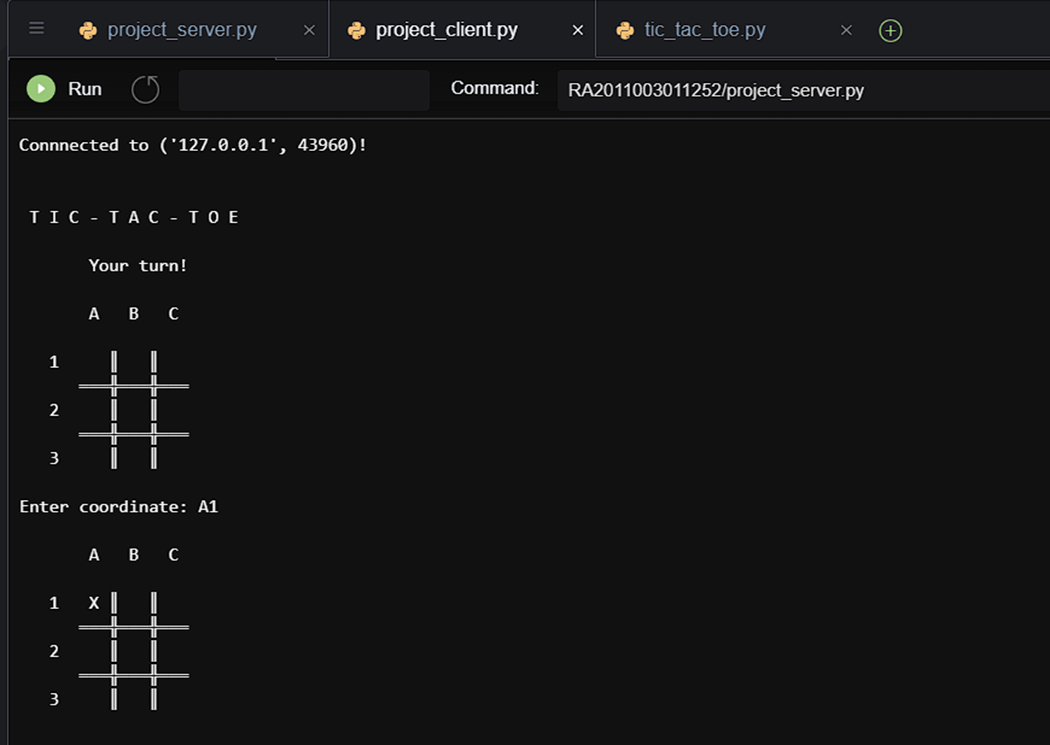Select the Connnected to text line
This screenshot has height=745, width=1050.
195,144
